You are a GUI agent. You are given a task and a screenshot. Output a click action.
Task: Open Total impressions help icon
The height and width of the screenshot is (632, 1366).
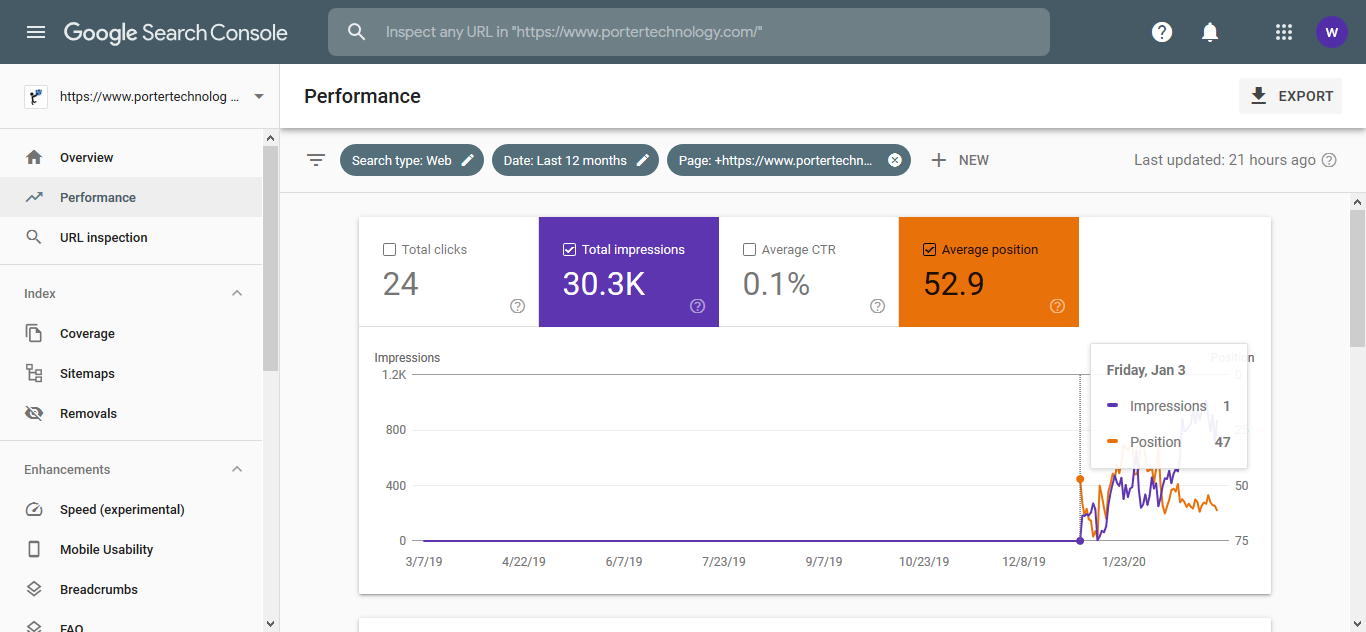pyautogui.click(x=697, y=306)
